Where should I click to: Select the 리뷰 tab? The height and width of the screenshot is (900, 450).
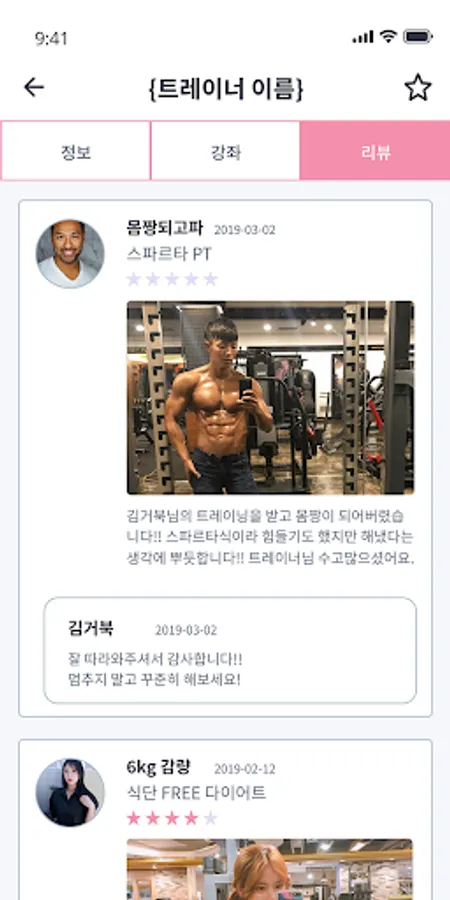[375, 151]
